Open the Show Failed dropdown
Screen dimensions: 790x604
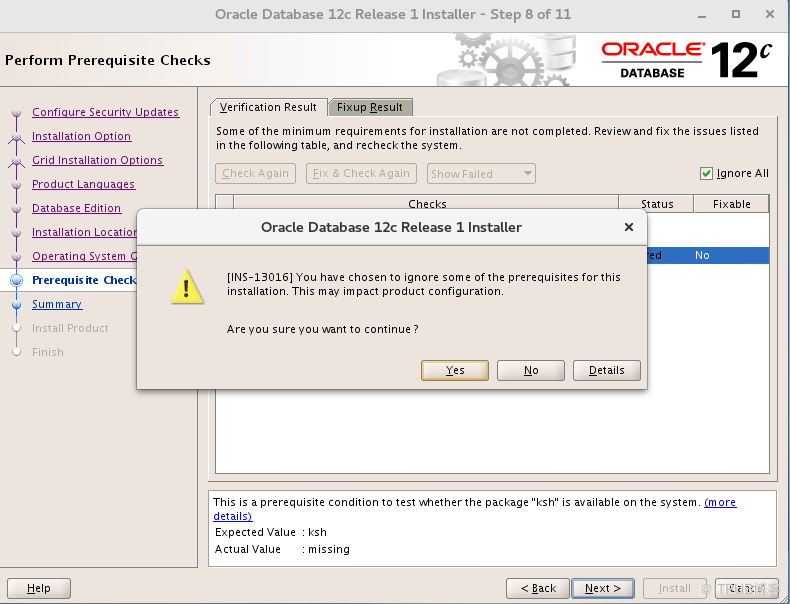click(481, 174)
